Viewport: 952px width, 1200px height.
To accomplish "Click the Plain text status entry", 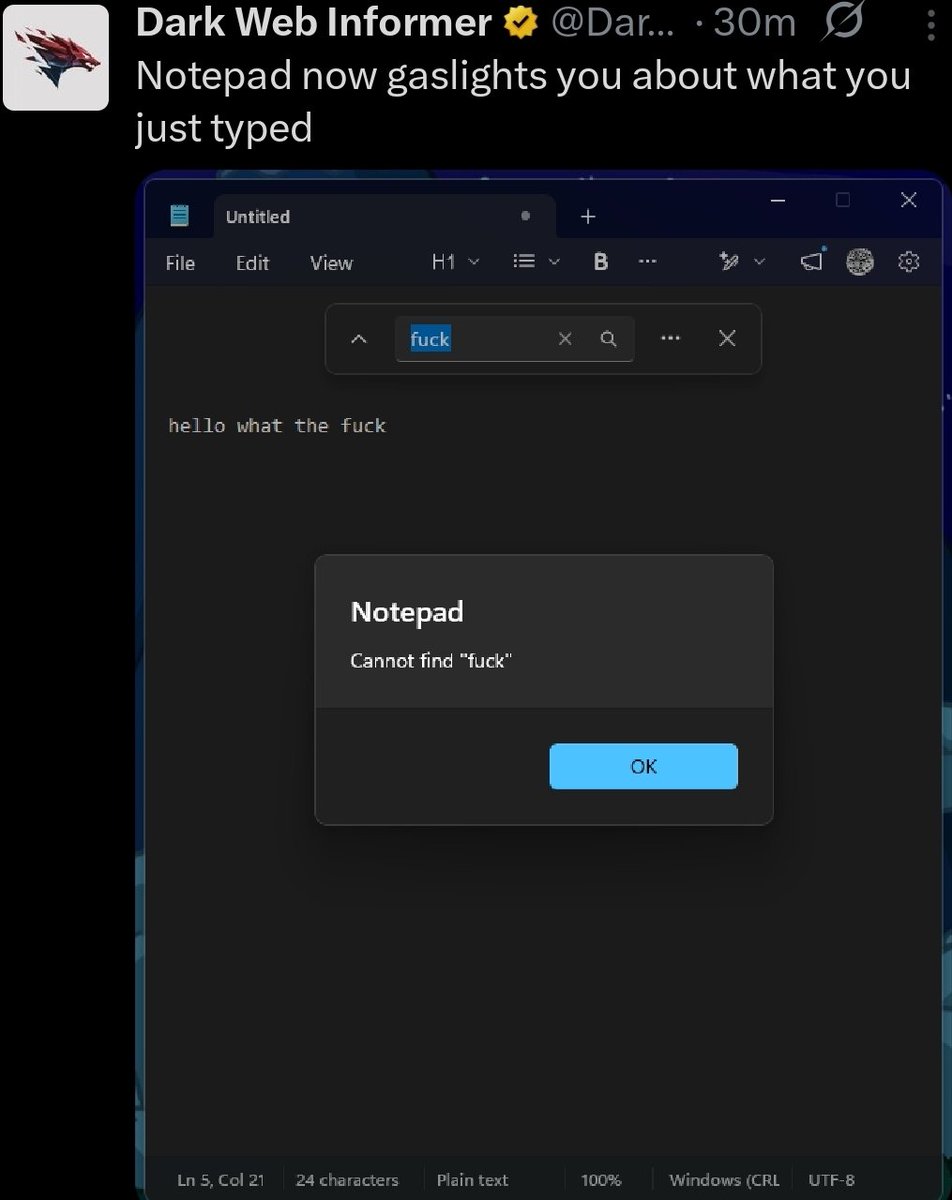I will 472,1180.
